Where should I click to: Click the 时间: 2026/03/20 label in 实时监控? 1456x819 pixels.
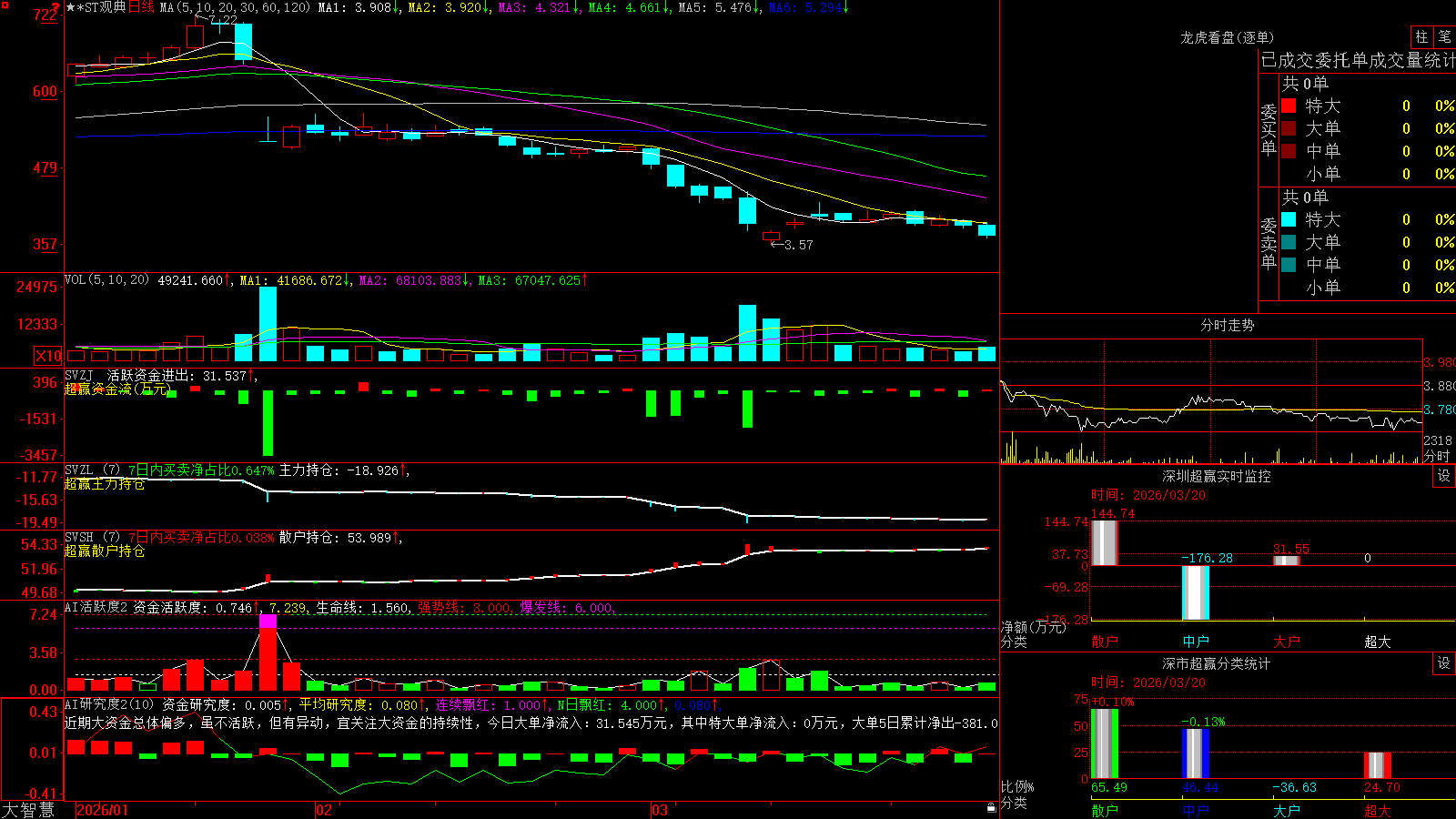1148,495
